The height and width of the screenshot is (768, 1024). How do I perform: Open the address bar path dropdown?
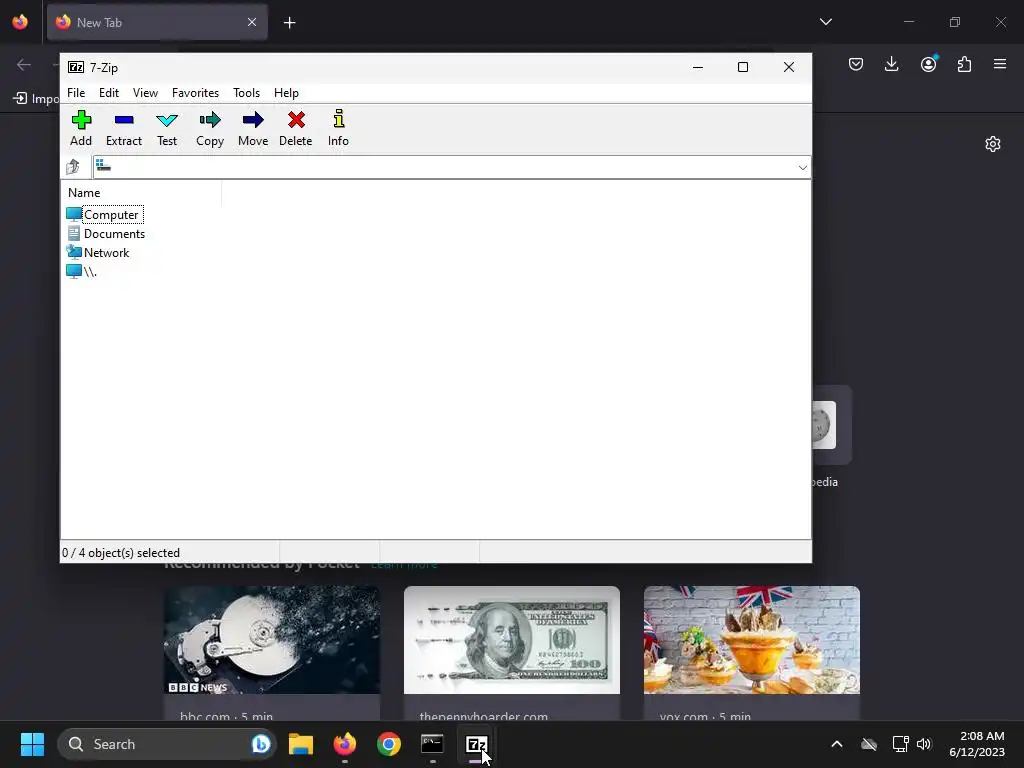coord(802,168)
